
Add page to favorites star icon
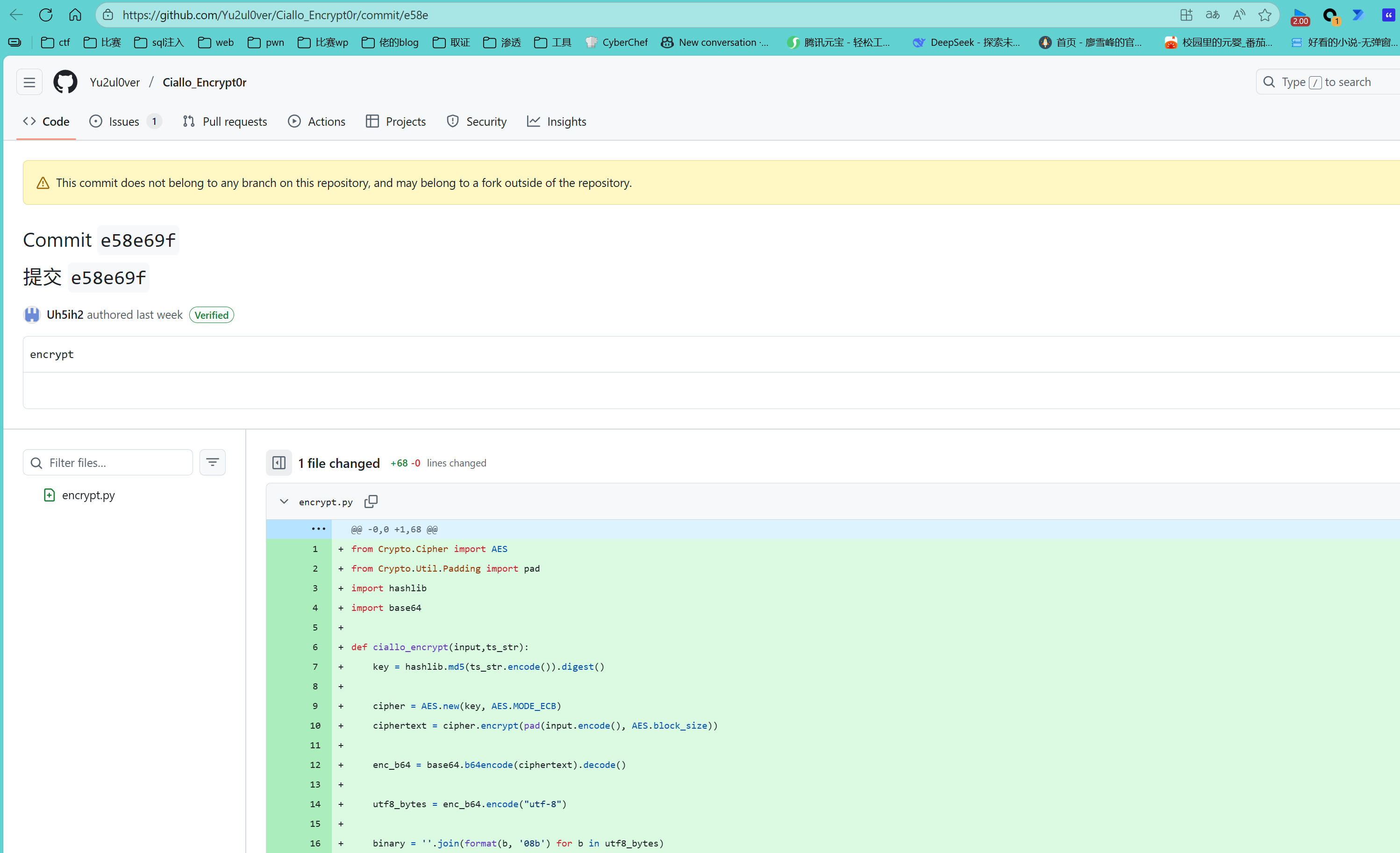(x=1264, y=15)
